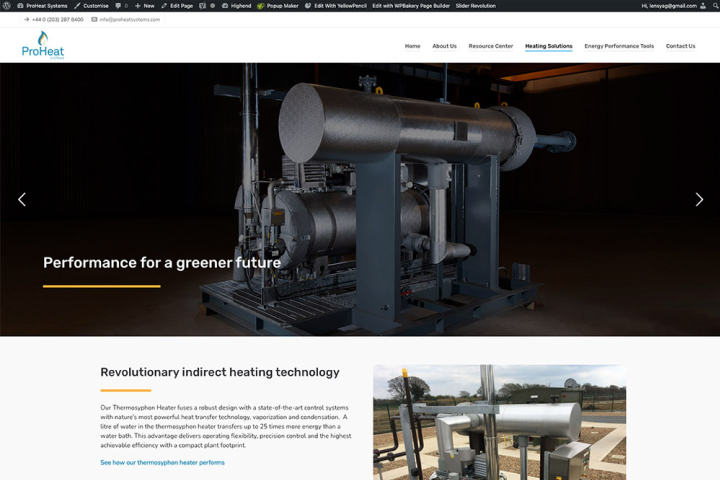Expand the New content menu
Image resolution: width=720 pixels, height=480 pixels.
point(145,6)
